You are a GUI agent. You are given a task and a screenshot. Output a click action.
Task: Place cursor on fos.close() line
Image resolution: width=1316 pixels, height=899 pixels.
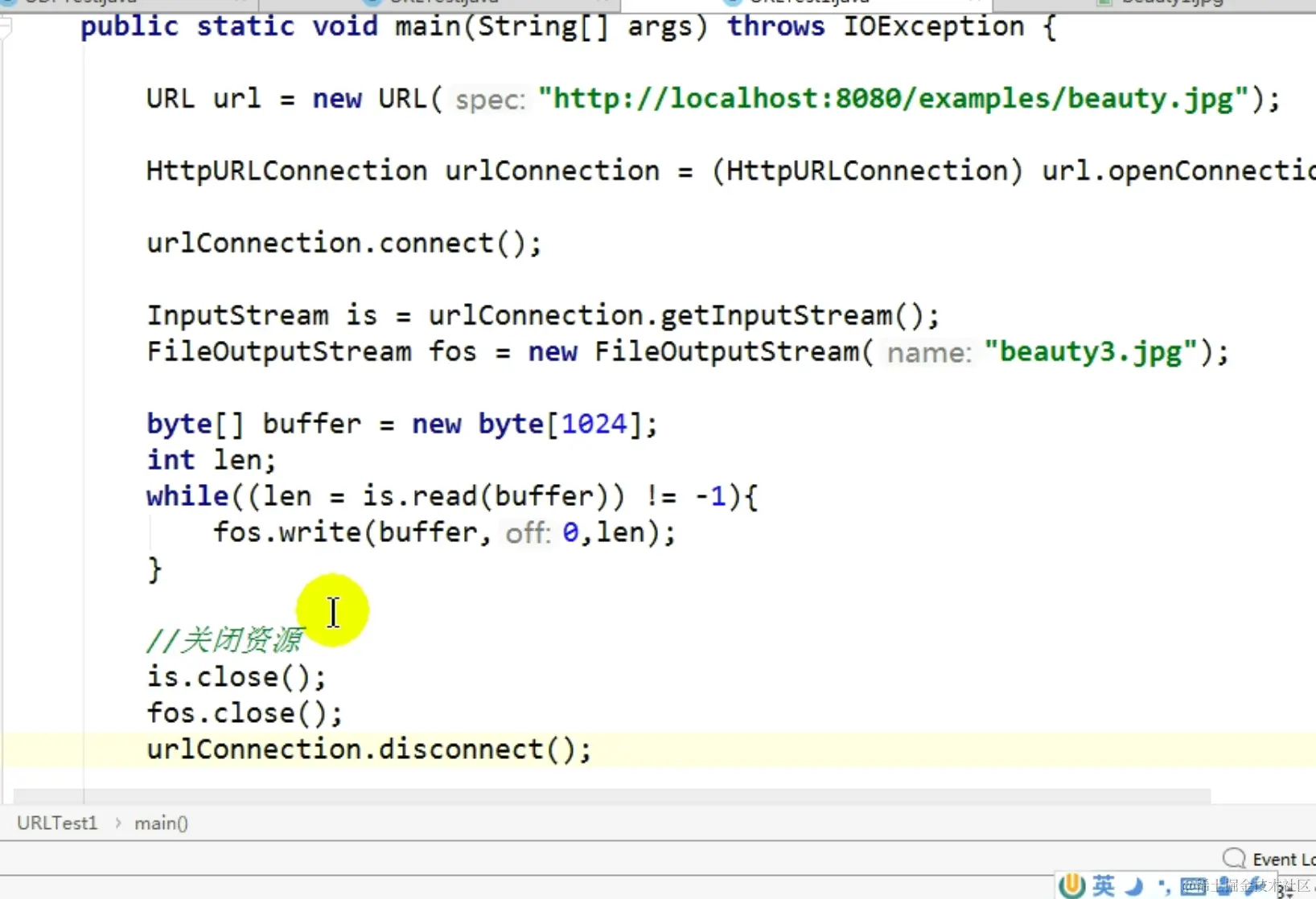click(245, 713)
